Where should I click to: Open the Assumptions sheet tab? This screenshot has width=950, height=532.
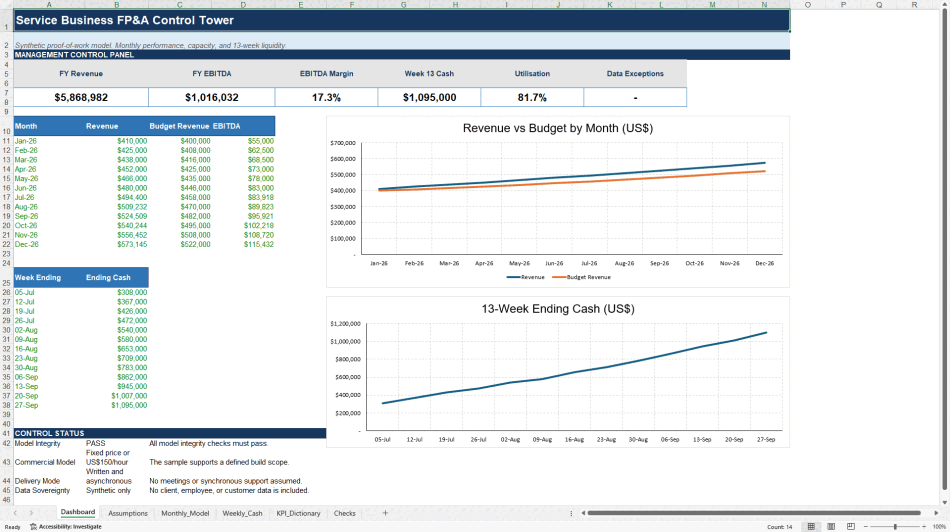pyautogui.click(x=127, y=513)
